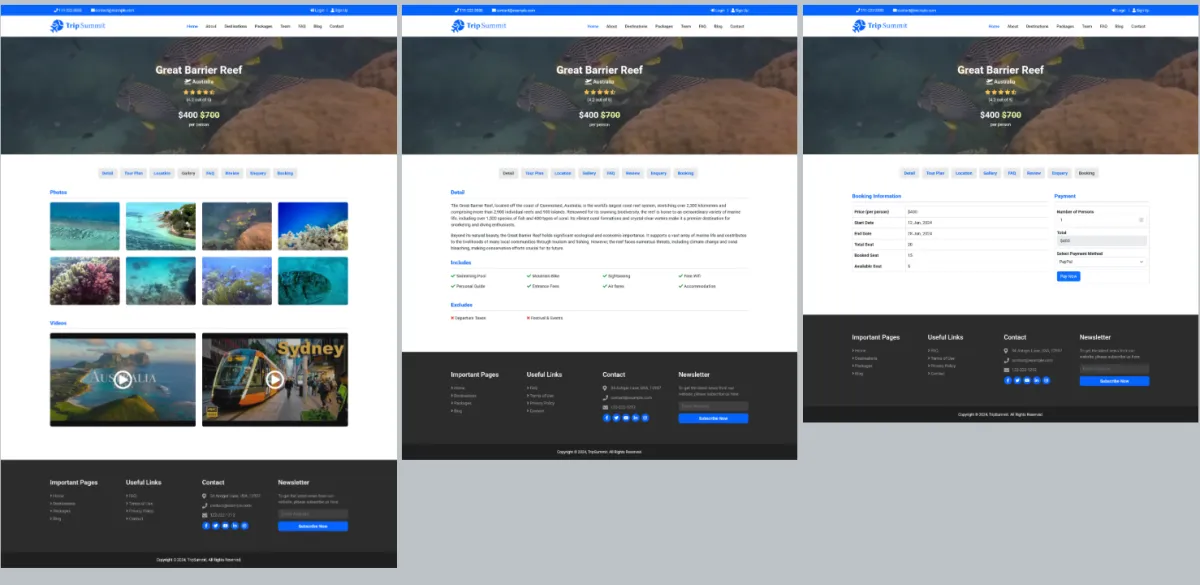1200x585 pixels.
Task: Click the Pay Now button
Action: tap(1068, 276)
